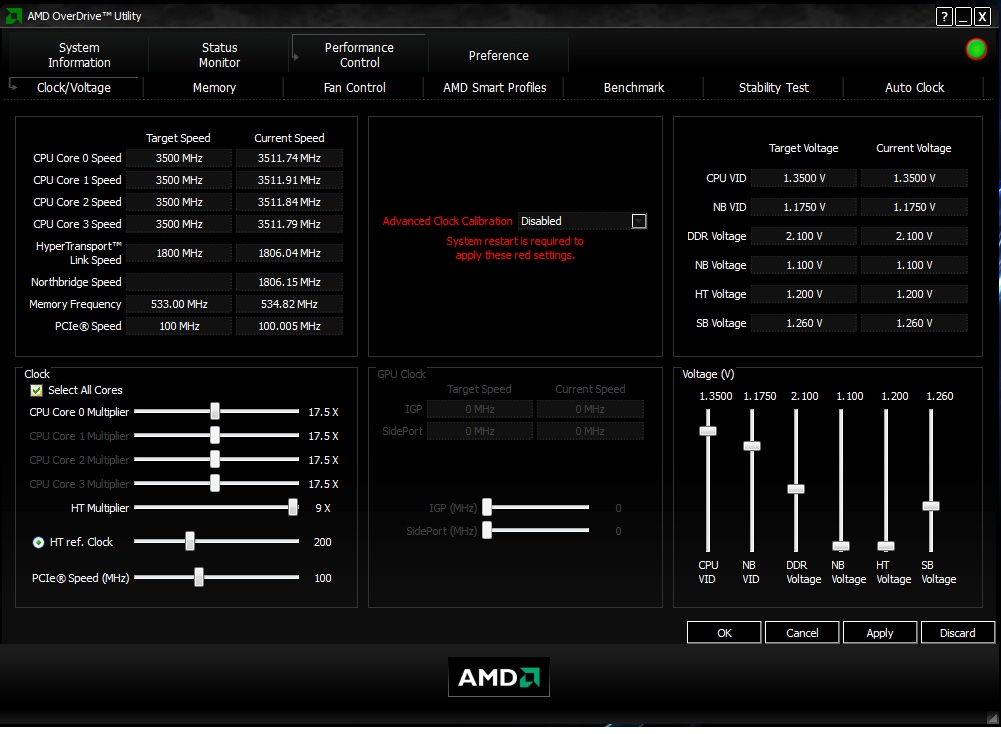The image size is (1001, 734).
Task: Go to the Preference tab
Action: point(499,56)
